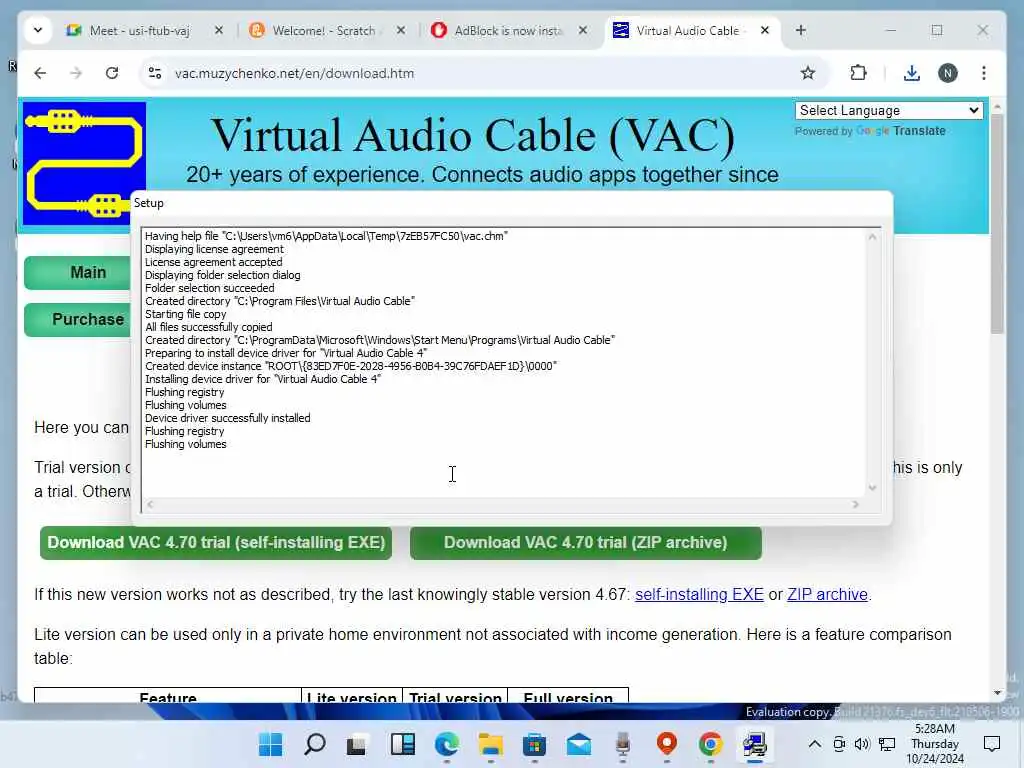
Task: Select log line 'All files successfully copied'
Action: coord(208,327)
